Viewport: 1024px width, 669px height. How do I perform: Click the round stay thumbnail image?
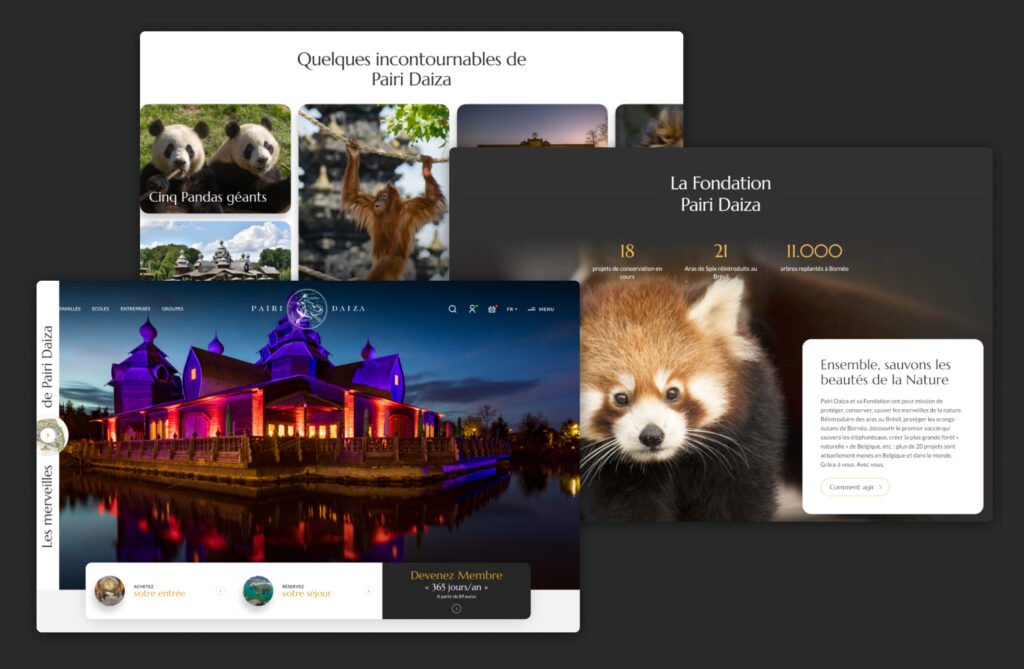(258, 591)
